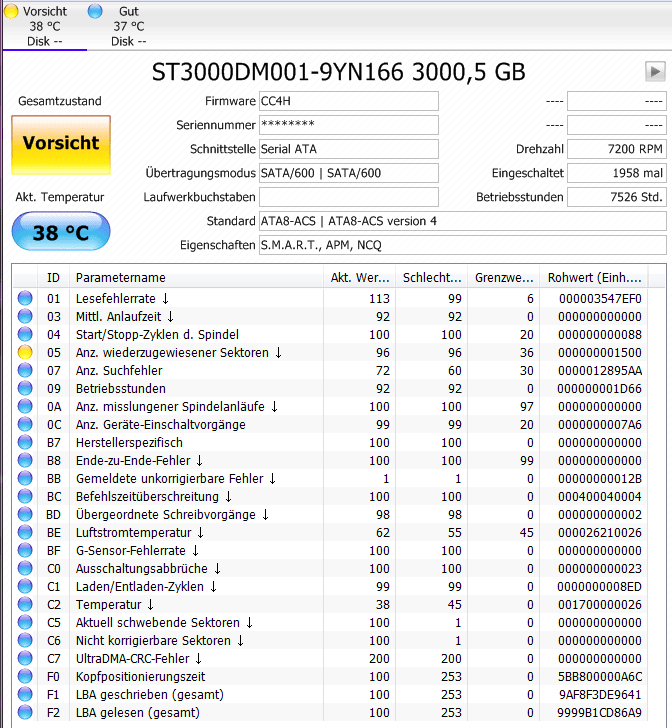Click status icon of Start/Stopp-Zyklen row

click(x=25, y=334)
